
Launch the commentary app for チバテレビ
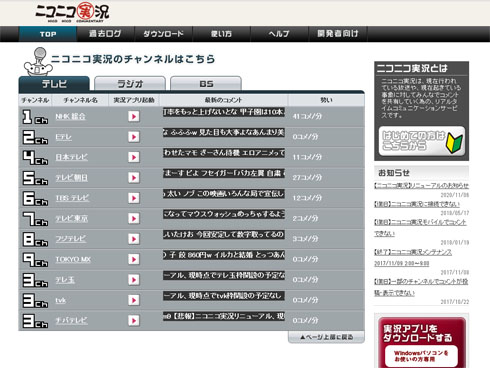point(134,320)
